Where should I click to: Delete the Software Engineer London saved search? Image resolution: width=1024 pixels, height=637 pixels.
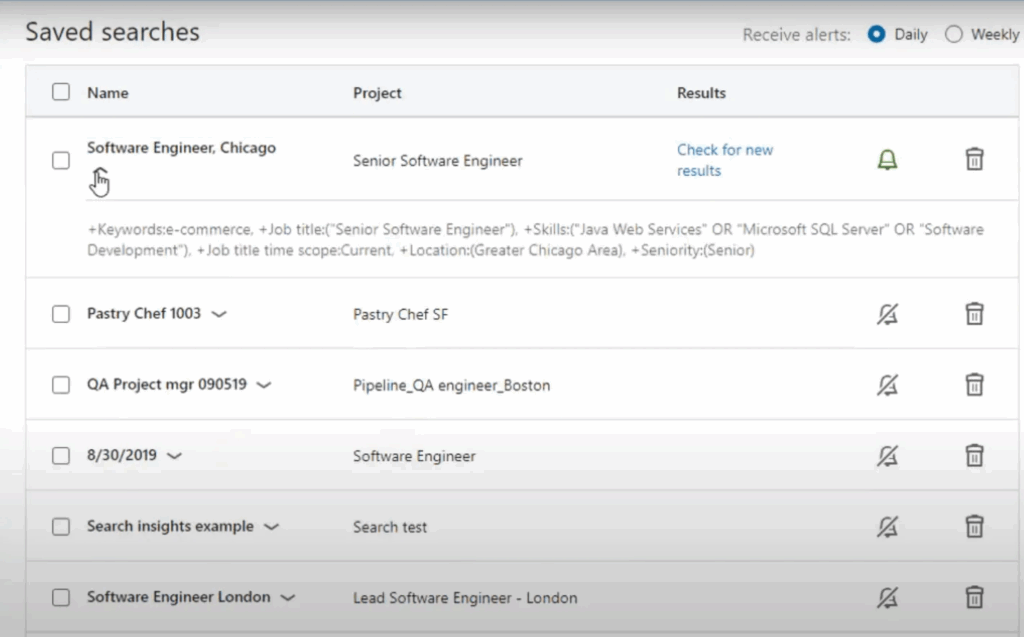point(975,596)
